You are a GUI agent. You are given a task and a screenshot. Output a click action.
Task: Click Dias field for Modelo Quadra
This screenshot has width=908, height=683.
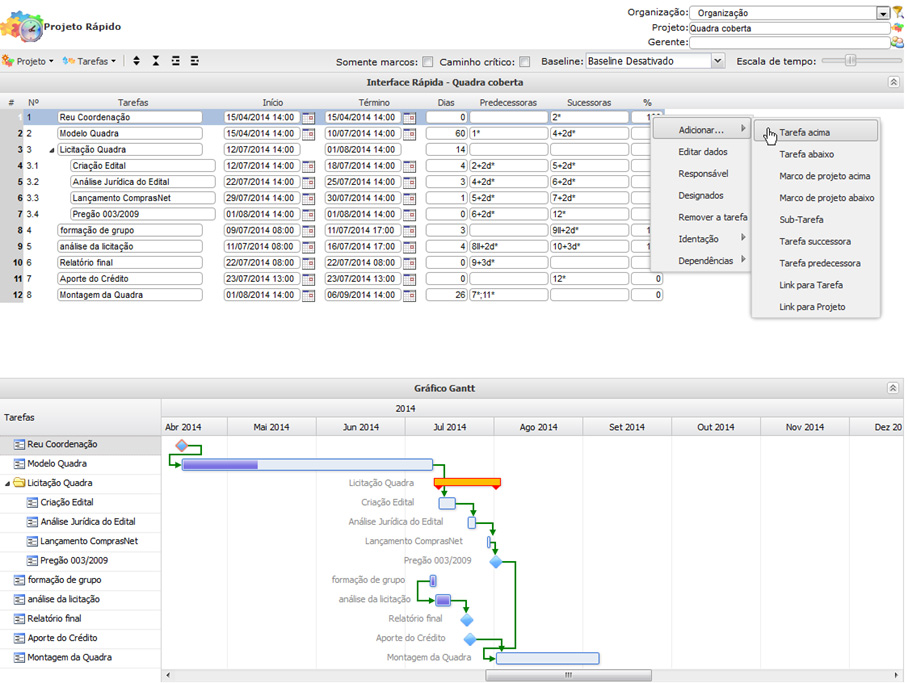coord(446,134)
